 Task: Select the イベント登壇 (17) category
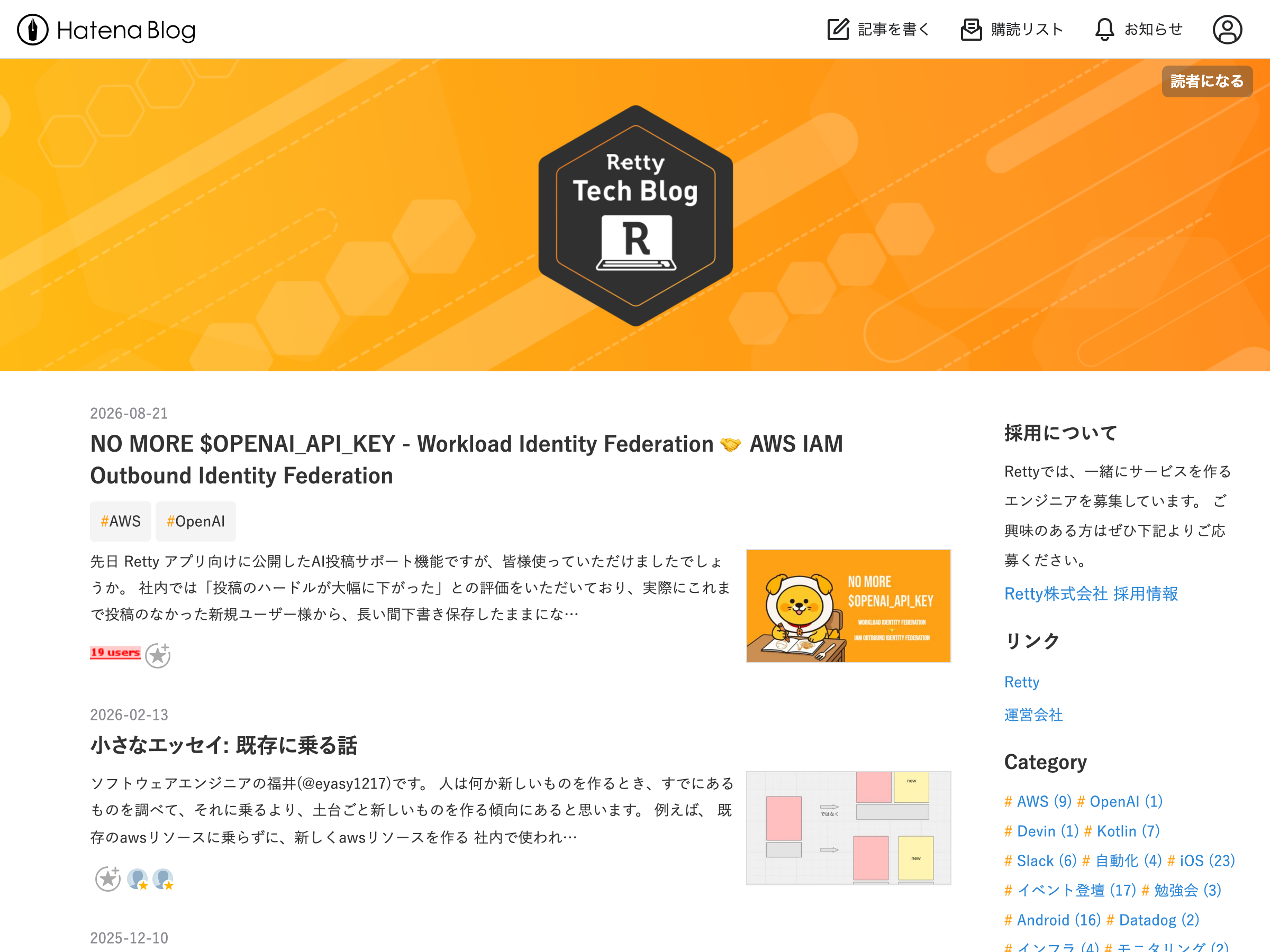coord(1070,890)
